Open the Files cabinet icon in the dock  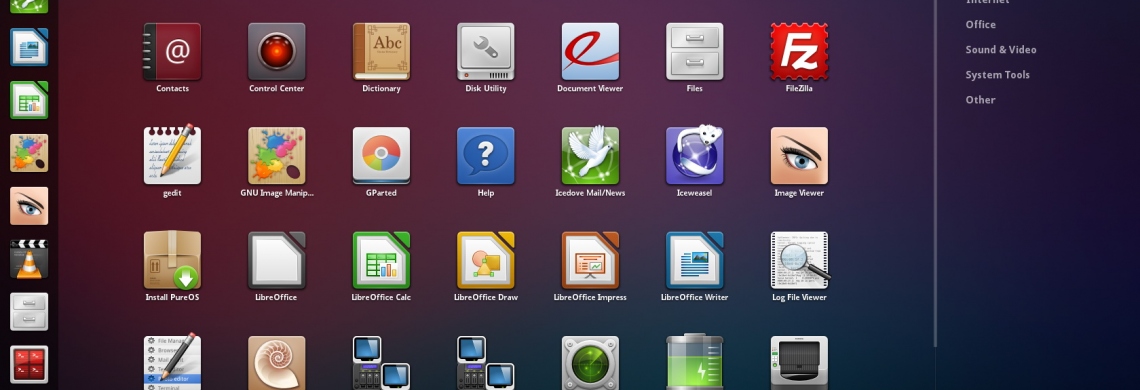[x=29, y=311]
